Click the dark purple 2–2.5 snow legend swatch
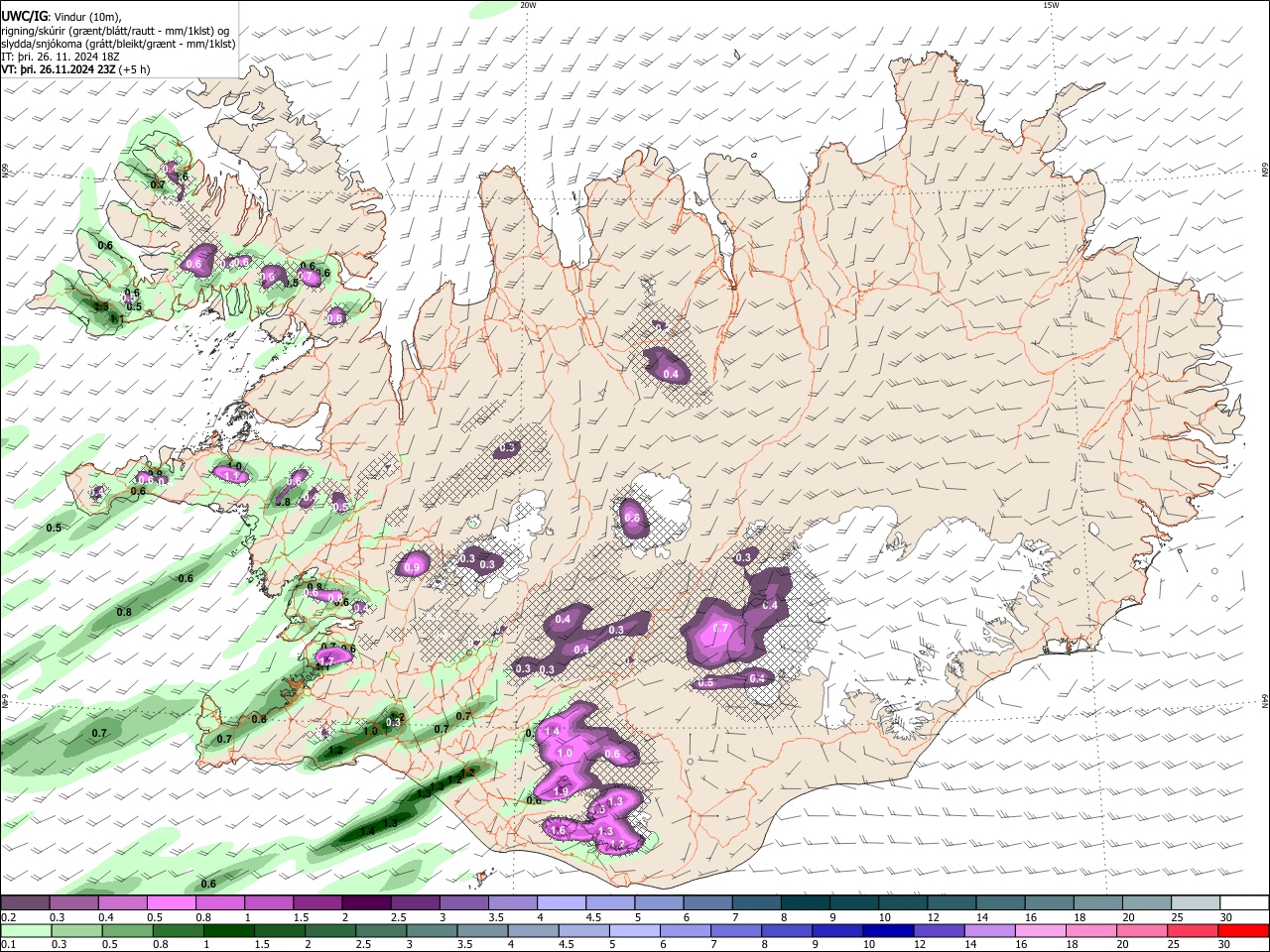 click(x=366, y=902)
